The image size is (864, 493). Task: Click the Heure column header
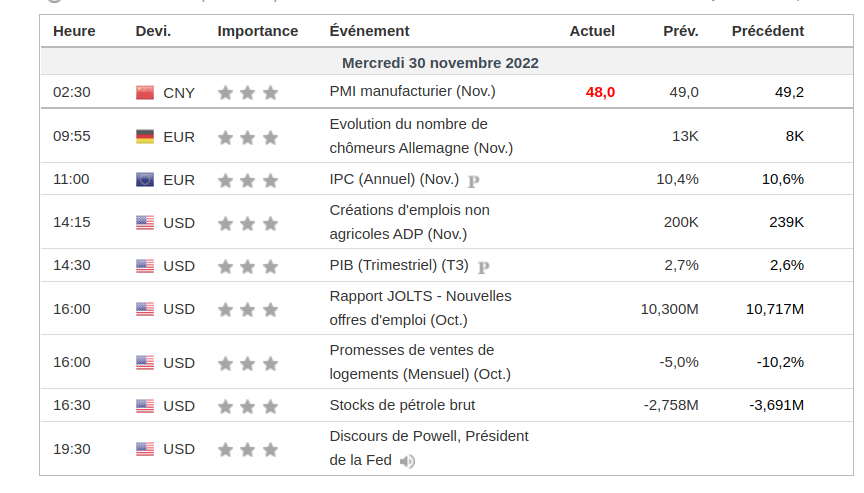[x=74, y=31]
